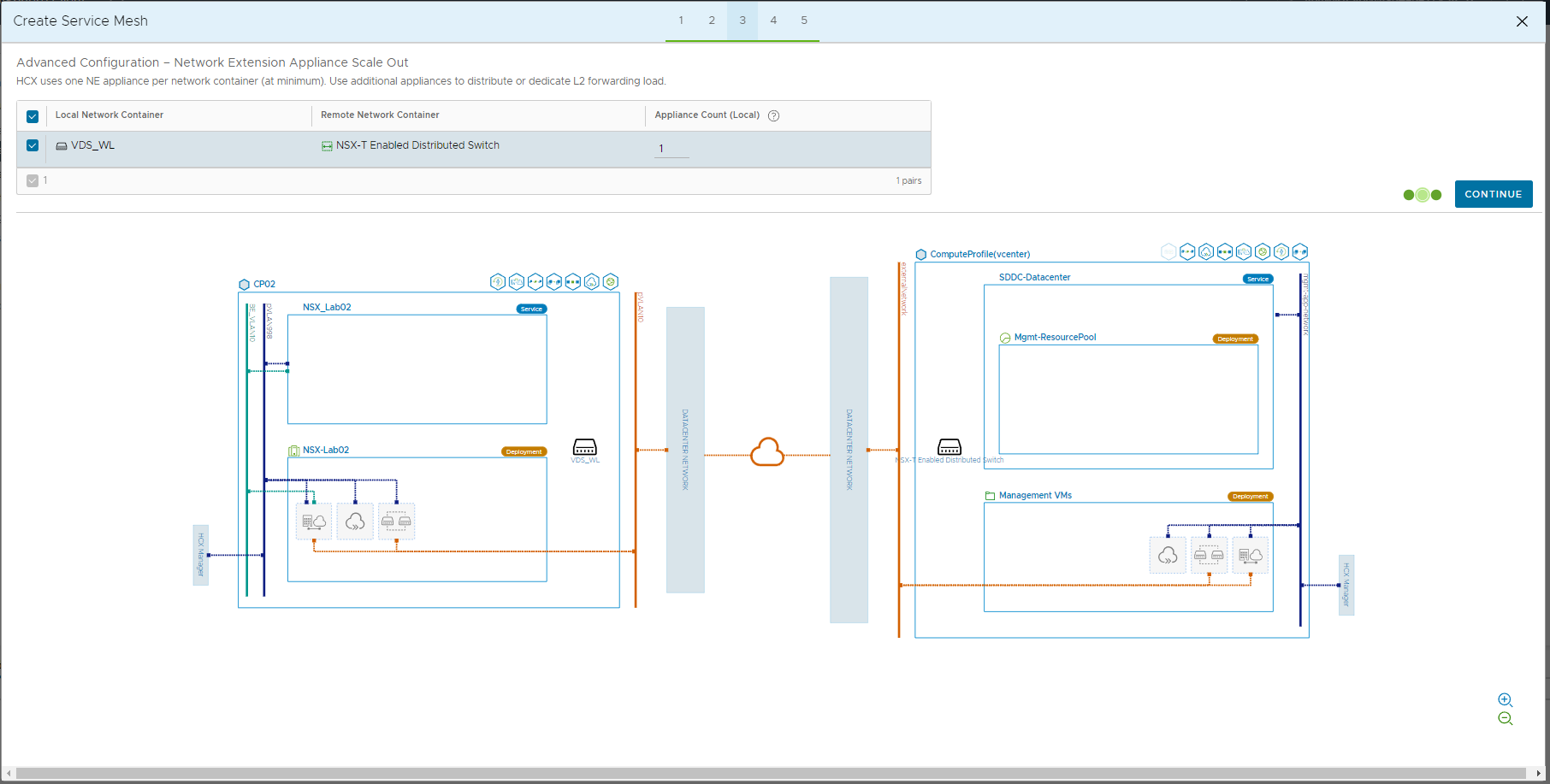The height and width of the screenshot is (784, 1550).
Task: Click the NSX-T switch icon in table row
Action: point(327,146)
